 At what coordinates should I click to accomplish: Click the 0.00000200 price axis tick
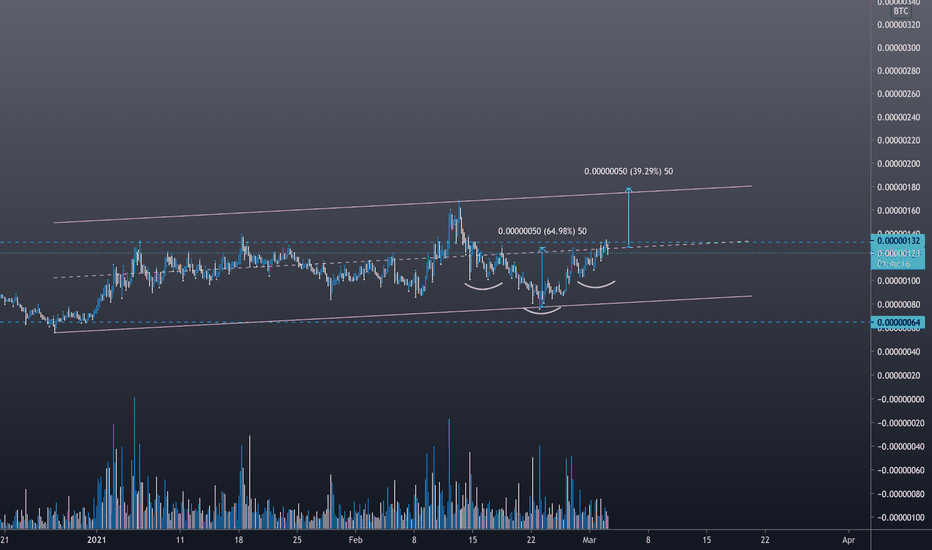[x=899, y=164]
